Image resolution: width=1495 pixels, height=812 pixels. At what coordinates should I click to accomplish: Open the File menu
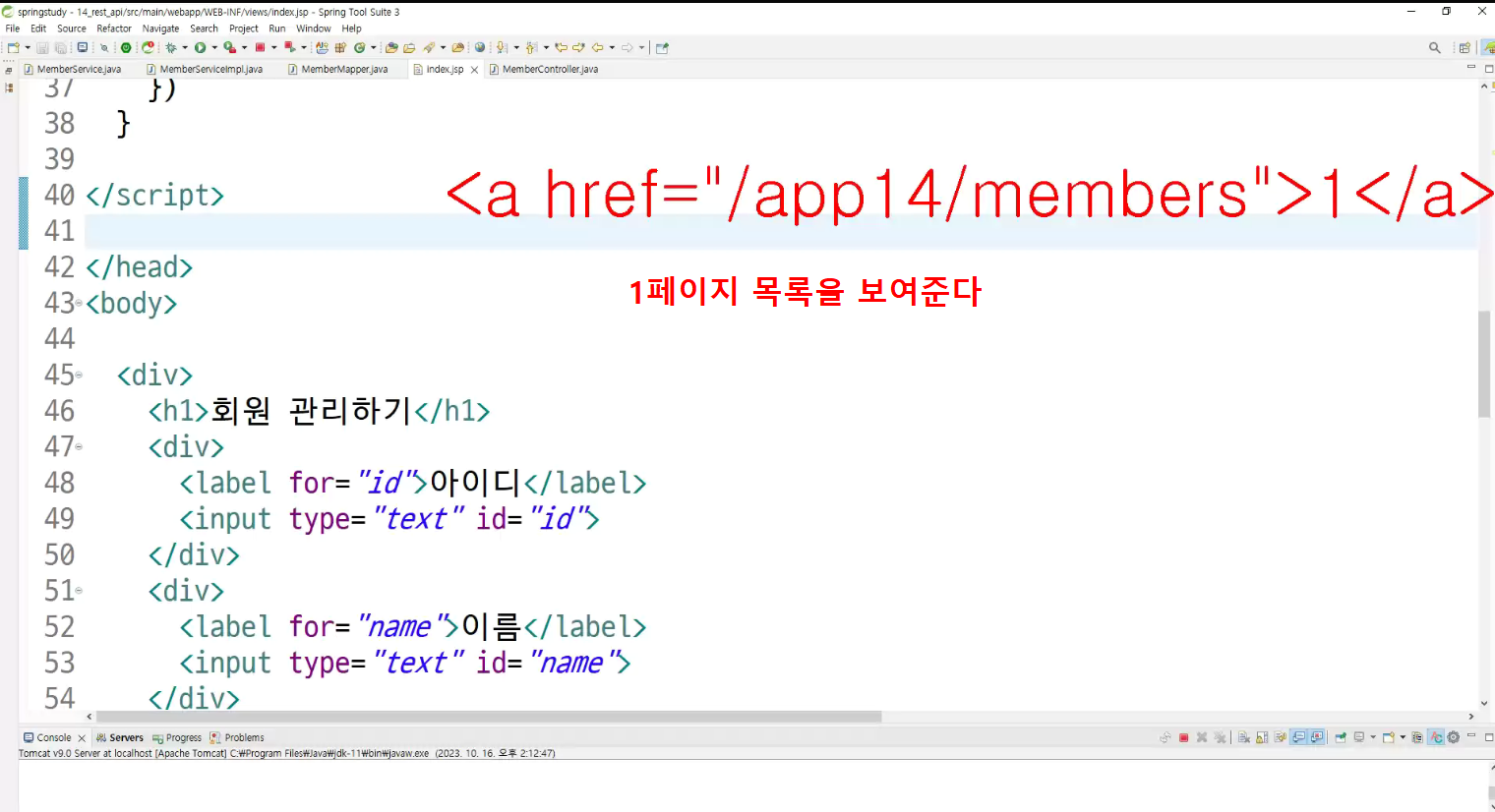pos(13,29)
